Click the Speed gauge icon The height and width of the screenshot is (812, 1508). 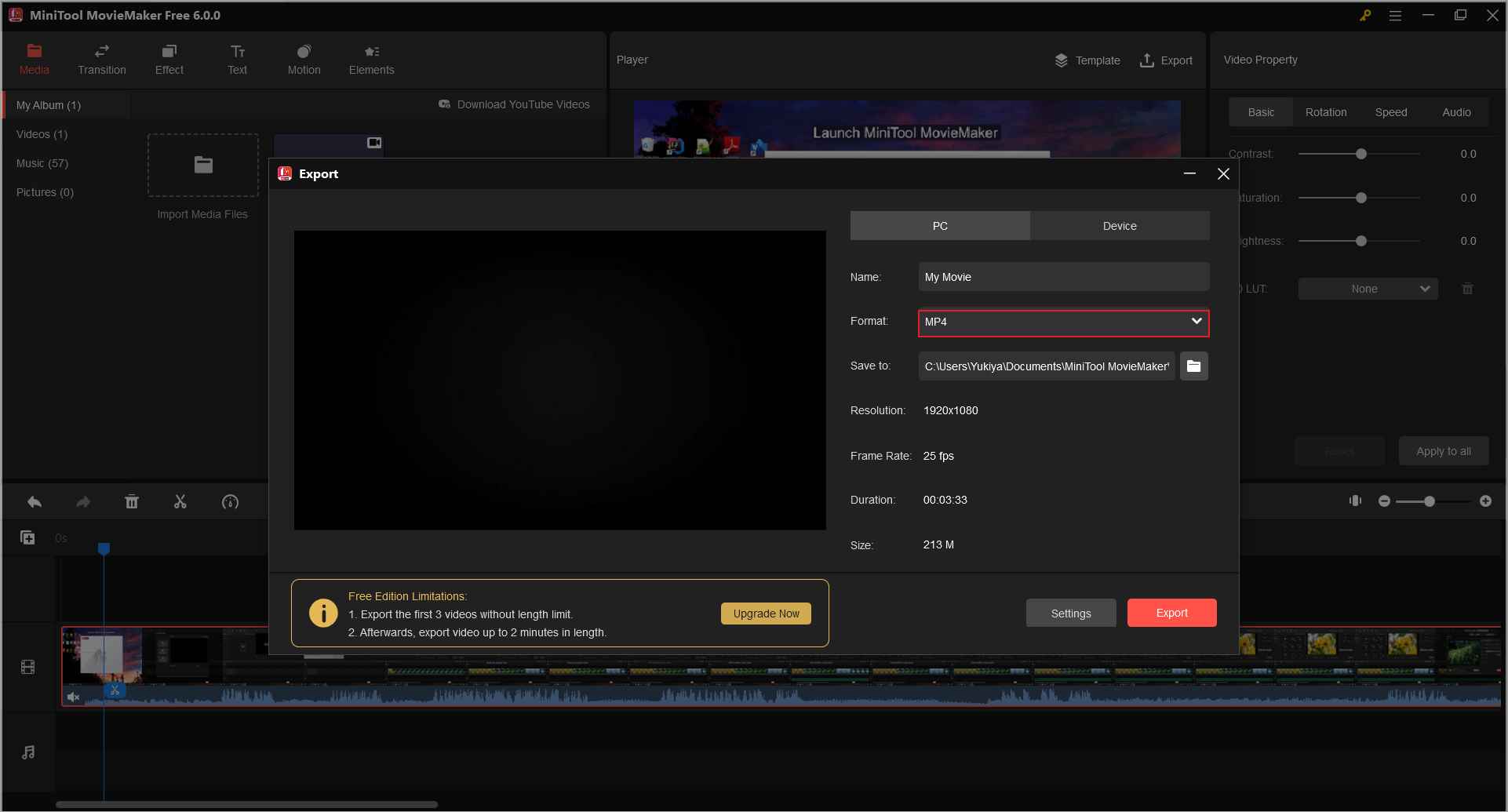[x=230, y=502]
